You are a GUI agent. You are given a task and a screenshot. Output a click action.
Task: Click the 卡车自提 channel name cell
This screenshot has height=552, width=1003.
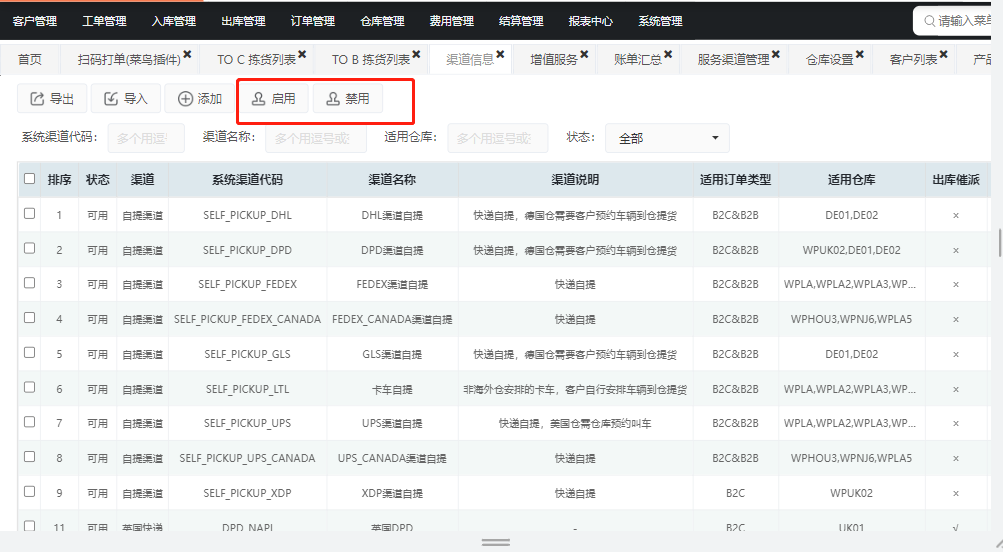click(392, 389)
